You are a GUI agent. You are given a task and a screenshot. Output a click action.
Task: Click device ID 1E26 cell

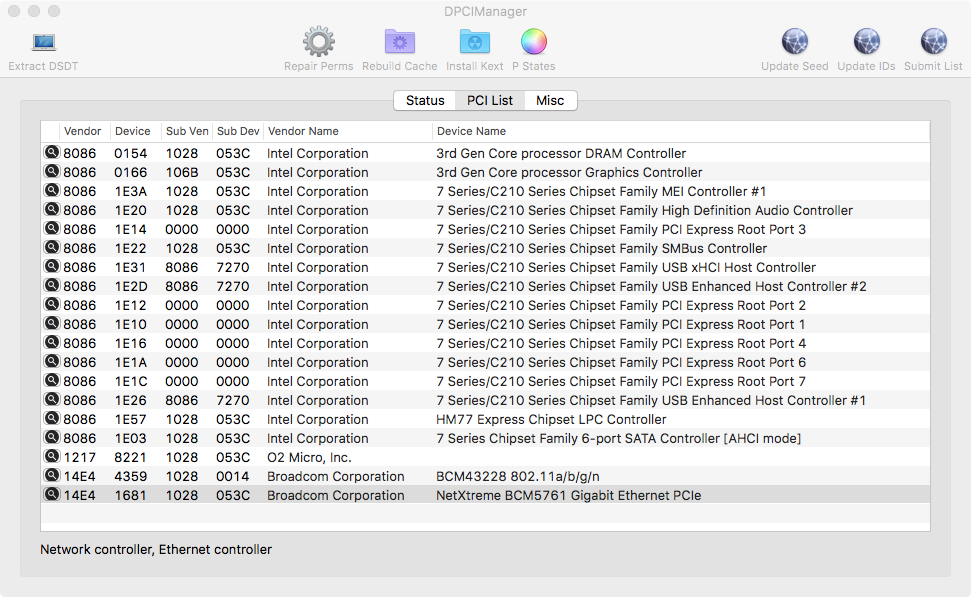click(131, 401)
